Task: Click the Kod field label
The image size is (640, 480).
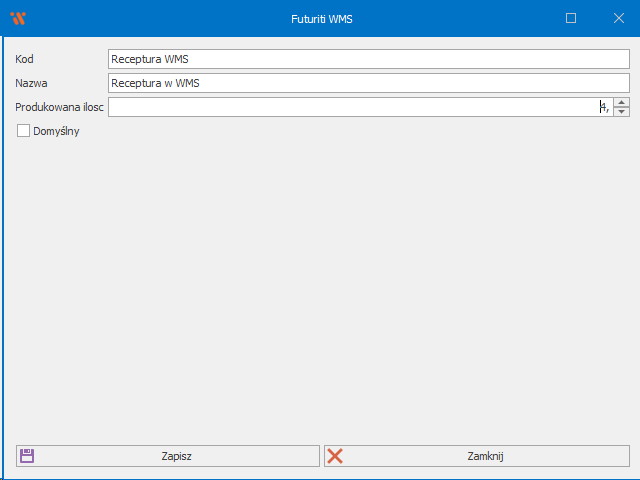Action: [x=25, y=59]
